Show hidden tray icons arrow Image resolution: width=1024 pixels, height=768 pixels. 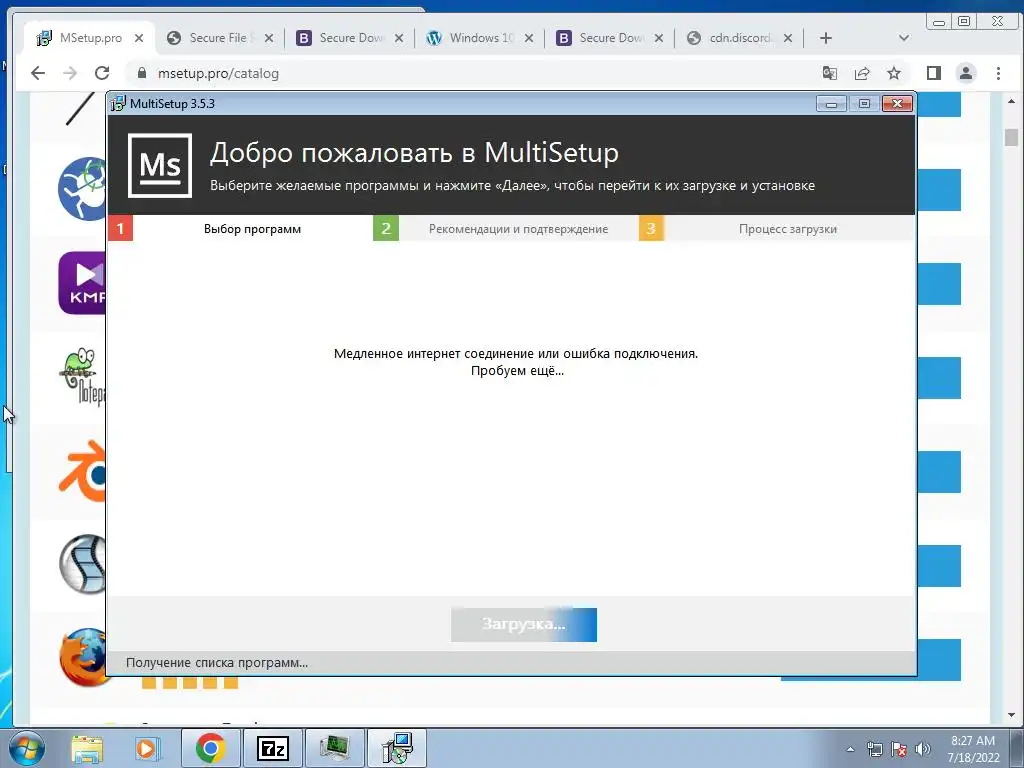pos(850,749)
